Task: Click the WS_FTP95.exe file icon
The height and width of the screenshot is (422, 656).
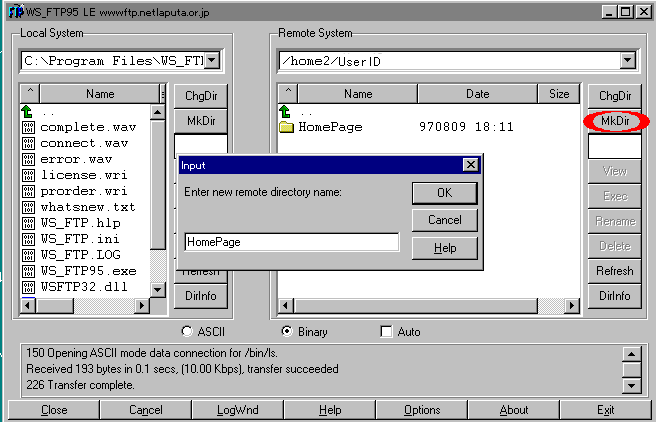Action: pyautogui.click(x=28, y=271)
